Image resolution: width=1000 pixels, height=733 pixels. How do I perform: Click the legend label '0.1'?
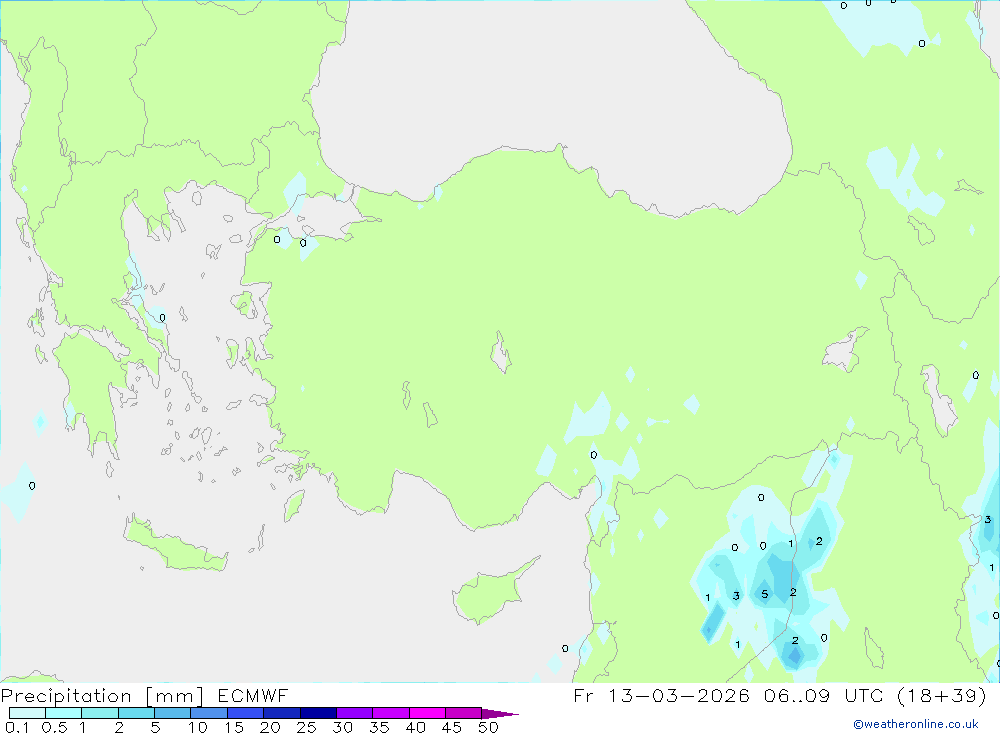click(17, 727)
